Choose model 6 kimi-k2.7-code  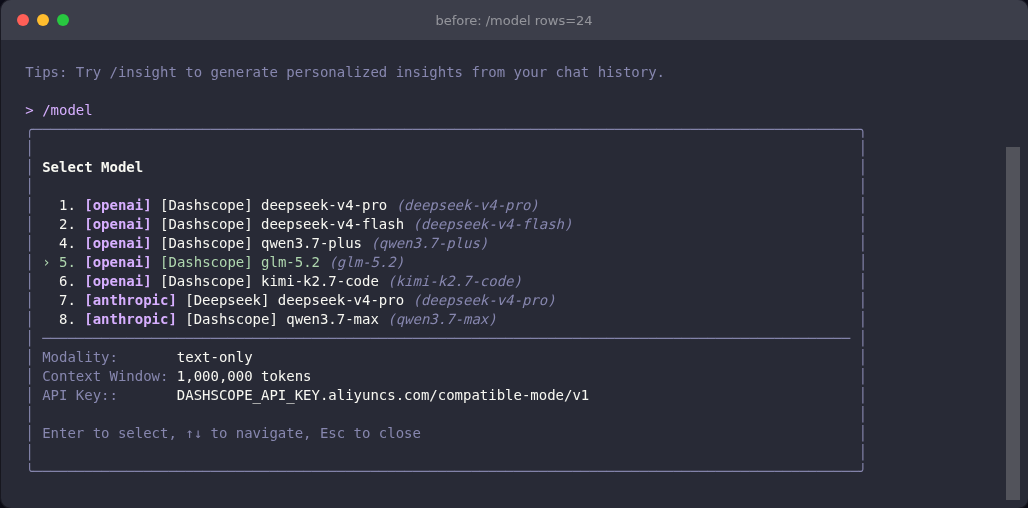coord(290,281)
